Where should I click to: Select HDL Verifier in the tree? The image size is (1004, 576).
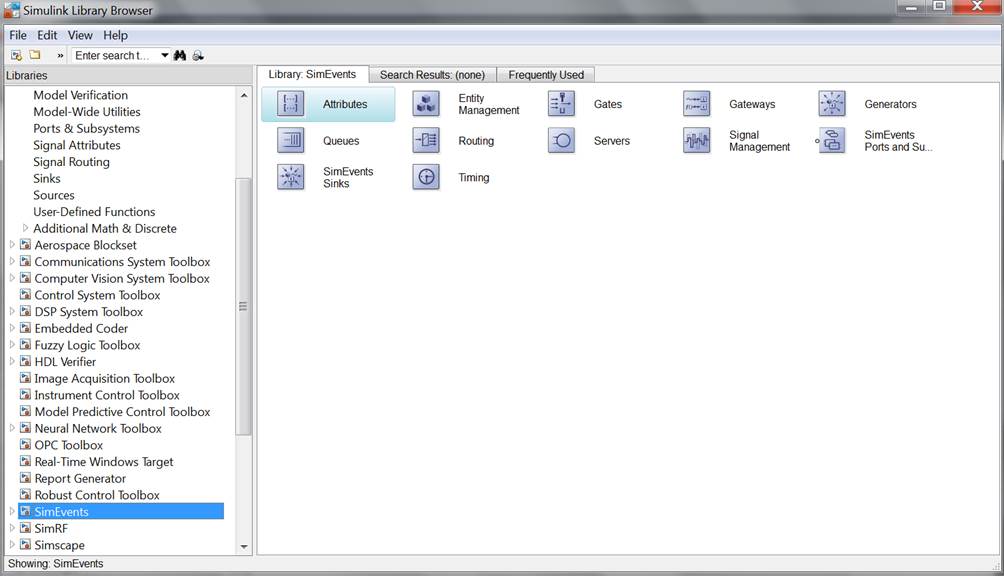pyautogui.click(x=65, y=361)
